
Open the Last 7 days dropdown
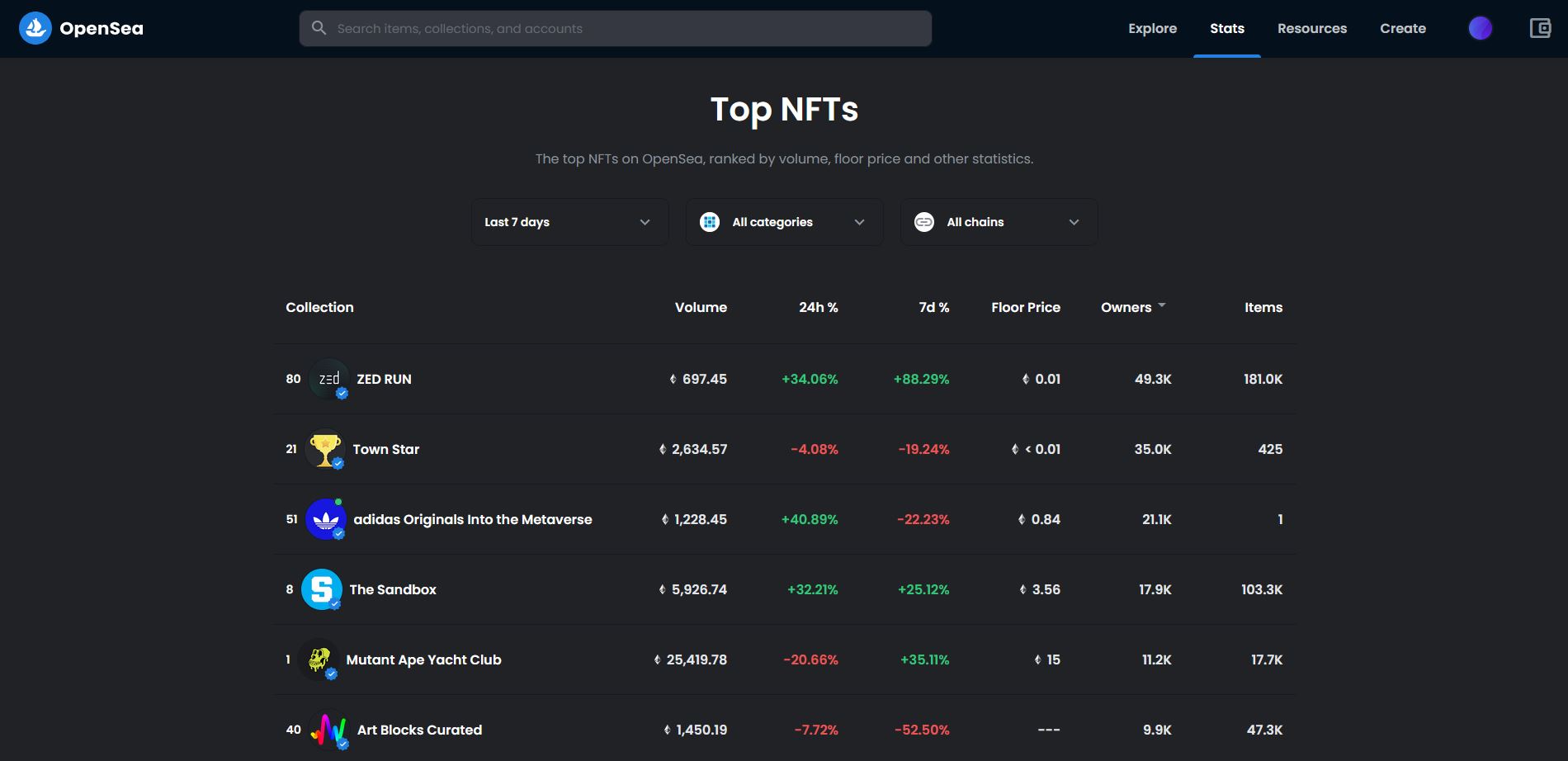point(569,222)
